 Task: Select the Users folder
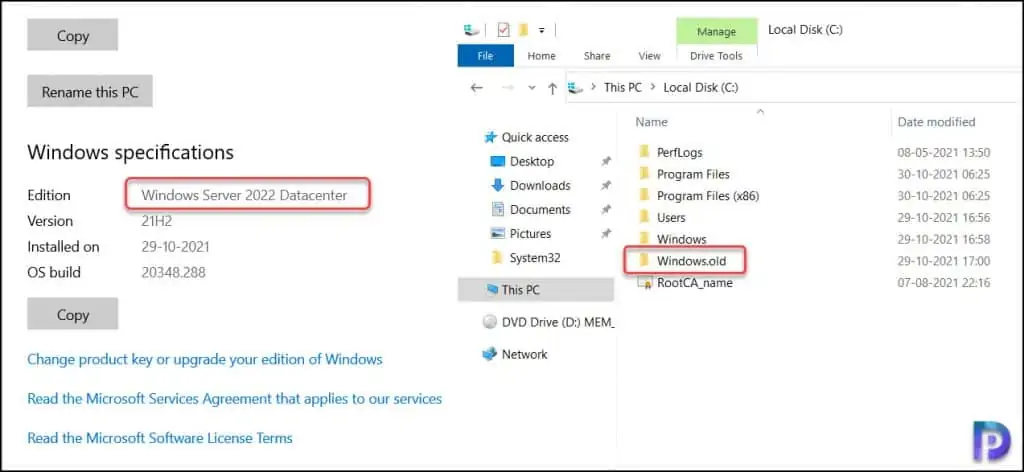[671, 217]
